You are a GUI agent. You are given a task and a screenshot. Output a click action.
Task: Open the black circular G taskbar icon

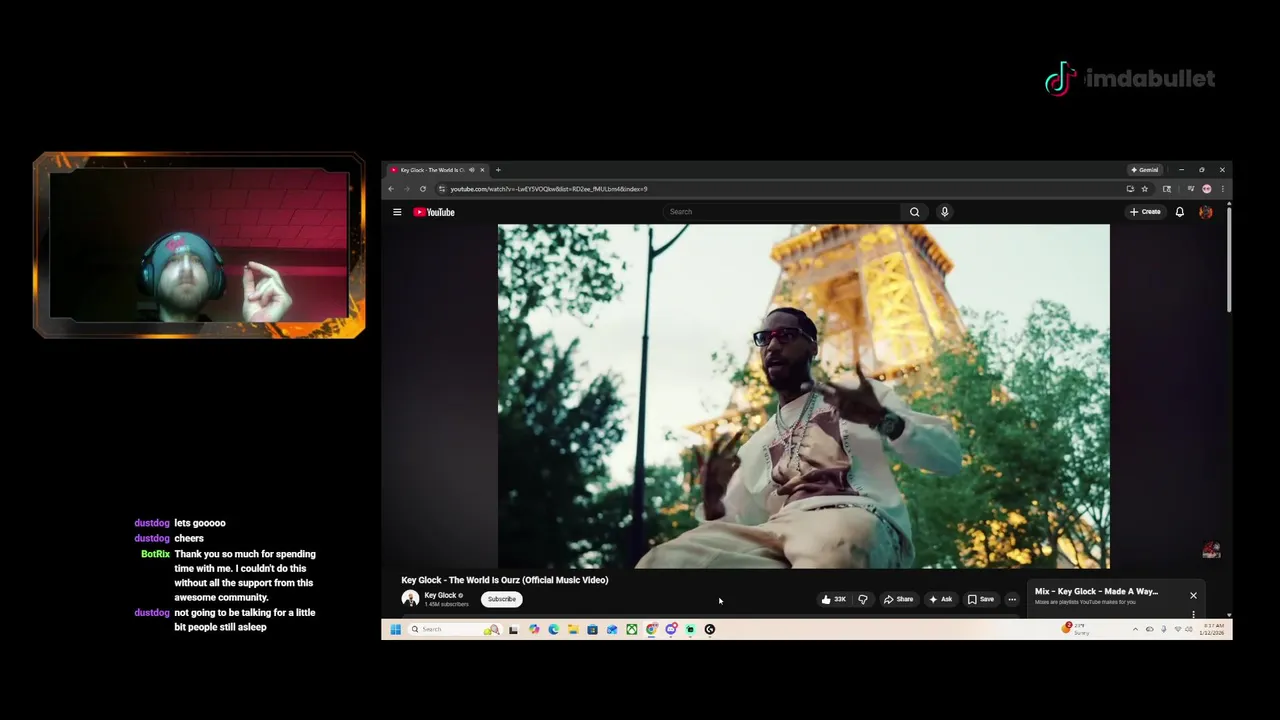710,629
